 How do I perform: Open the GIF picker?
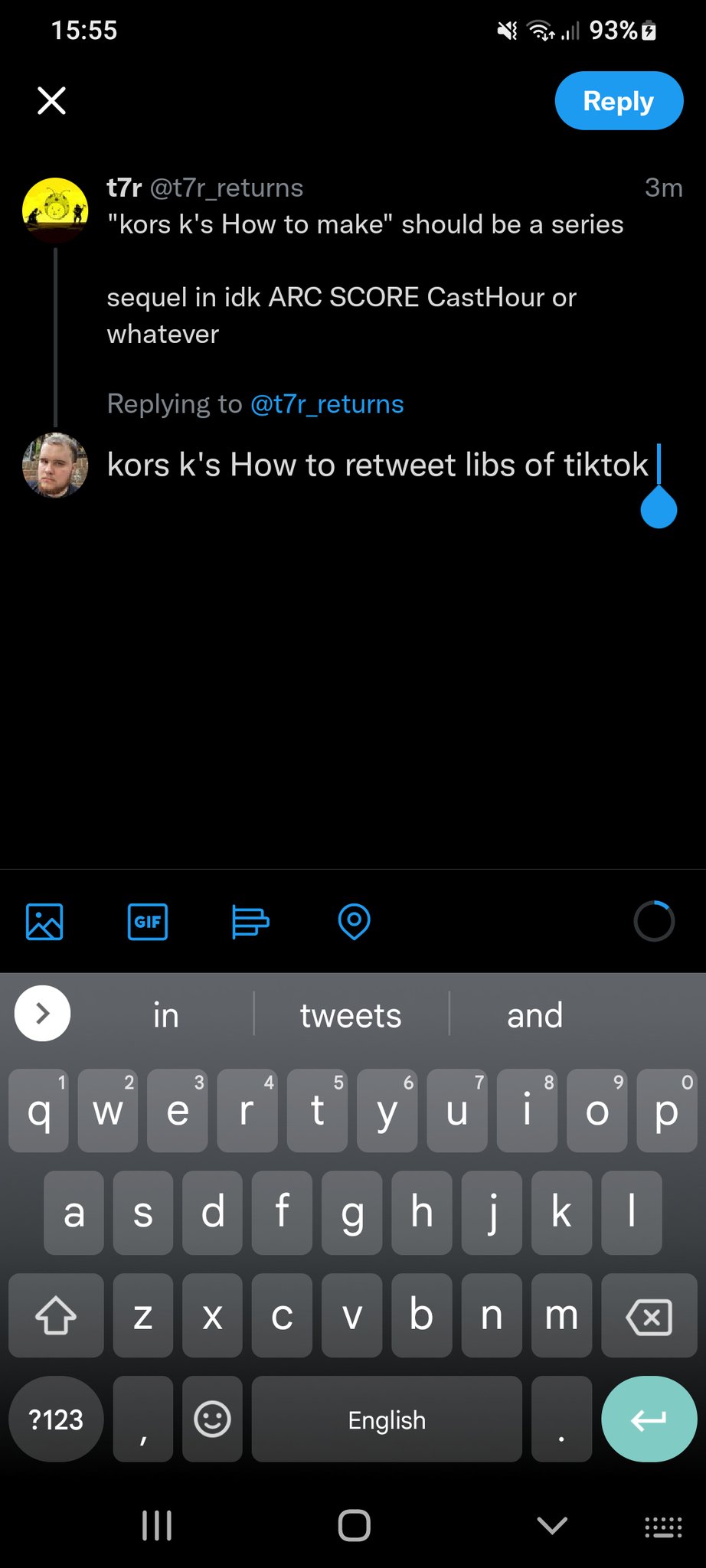[148, 922]
